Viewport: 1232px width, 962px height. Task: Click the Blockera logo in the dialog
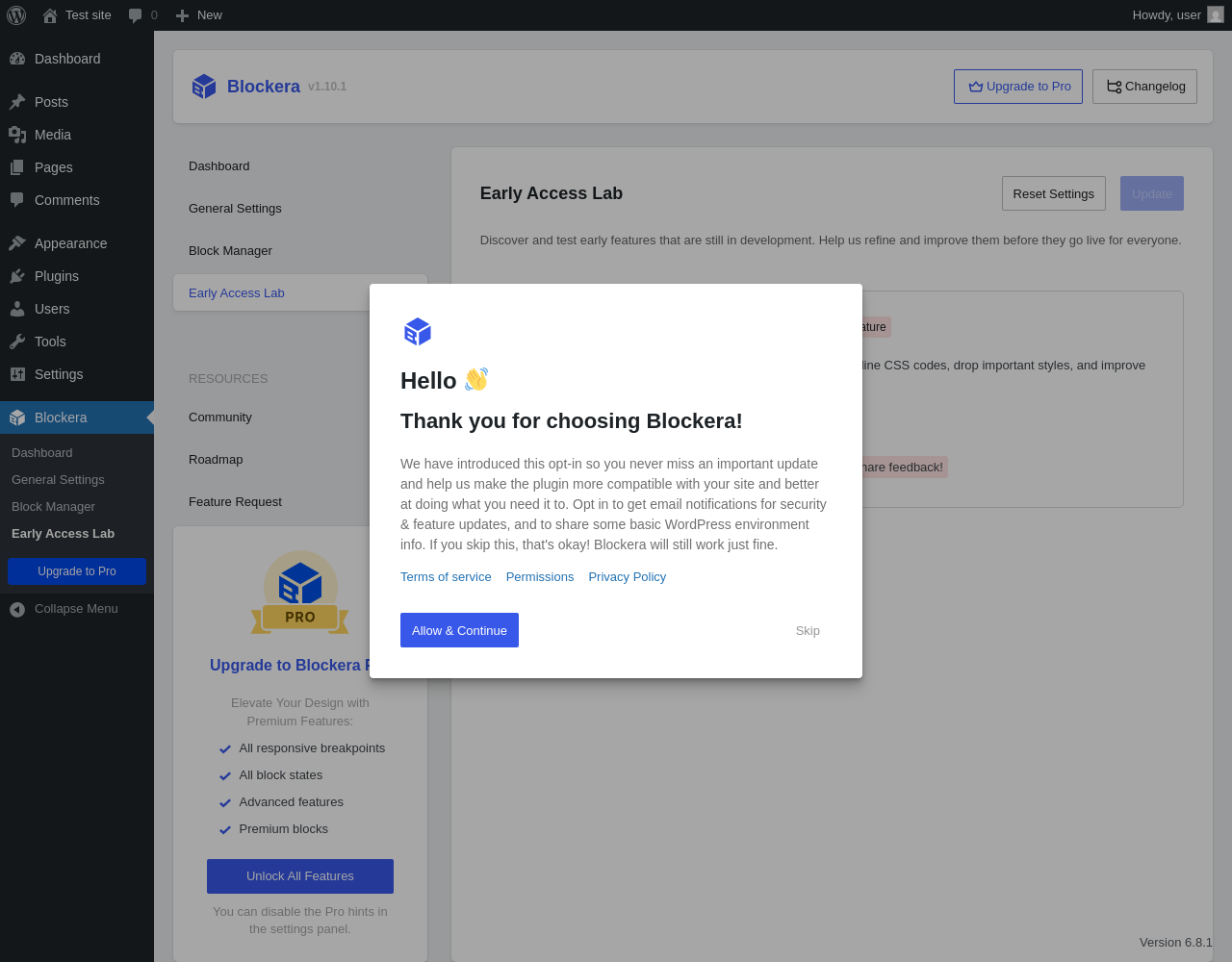[x=418, y=332]
